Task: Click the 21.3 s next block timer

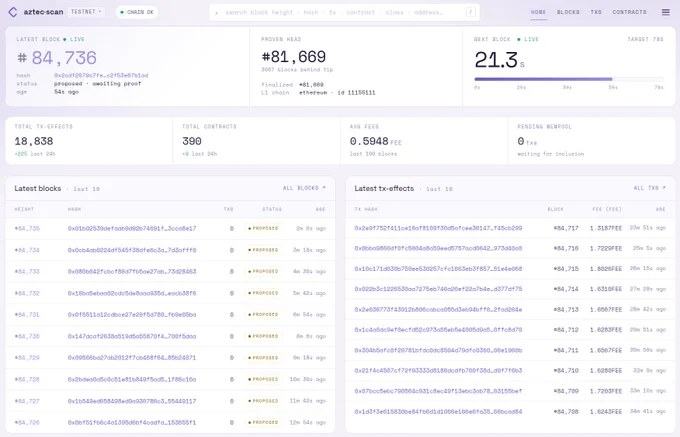Action: point(500,60)
